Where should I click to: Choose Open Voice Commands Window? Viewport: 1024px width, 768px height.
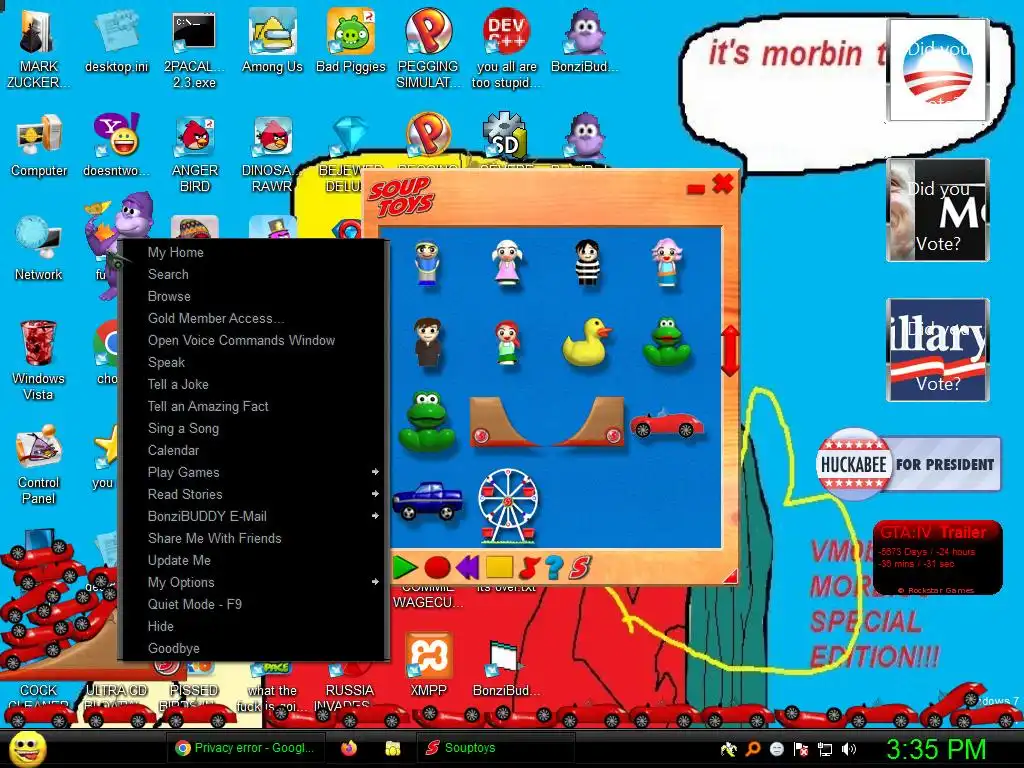[x=241, y=340]
